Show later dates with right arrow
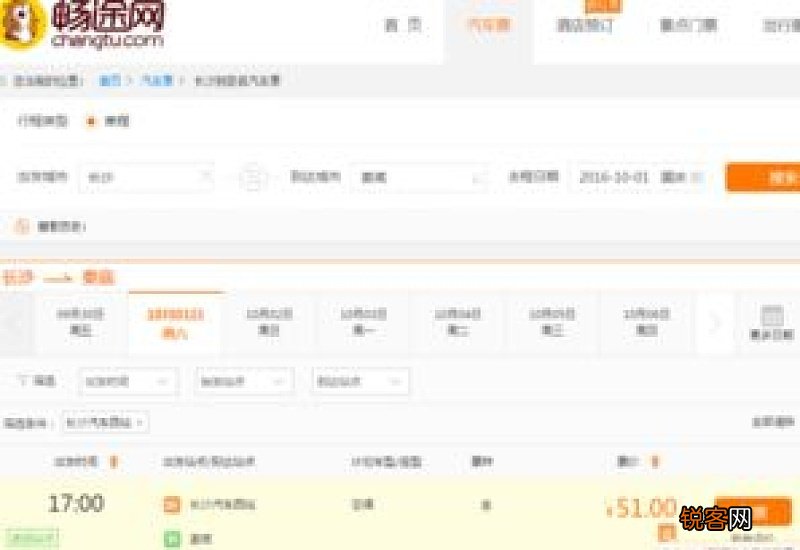 [715, 322]
